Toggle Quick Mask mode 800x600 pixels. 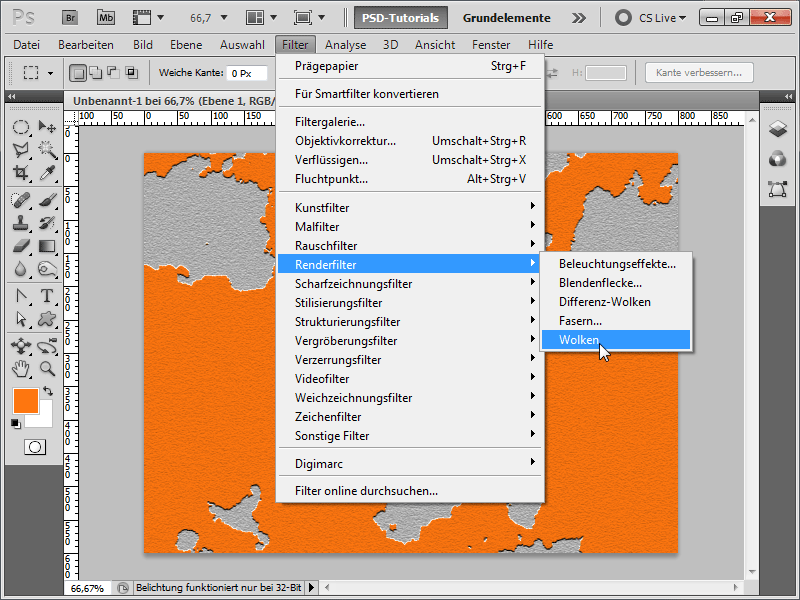35,447
